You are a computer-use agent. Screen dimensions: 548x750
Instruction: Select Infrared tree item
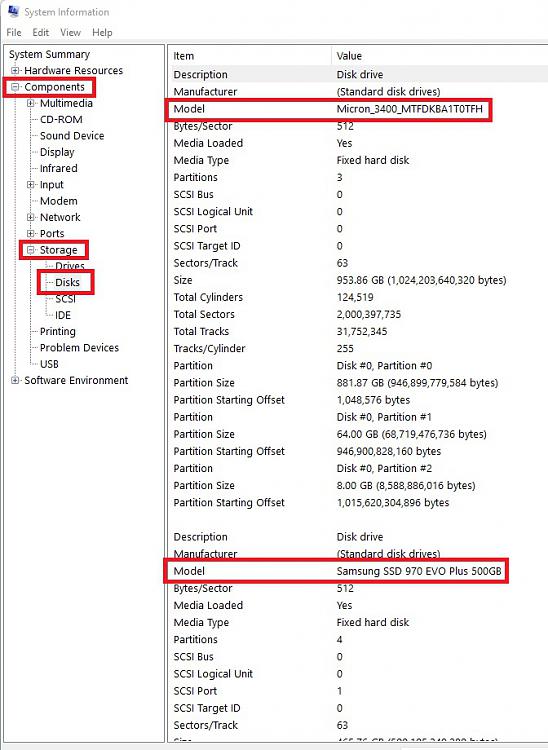(x=59, y=168)
